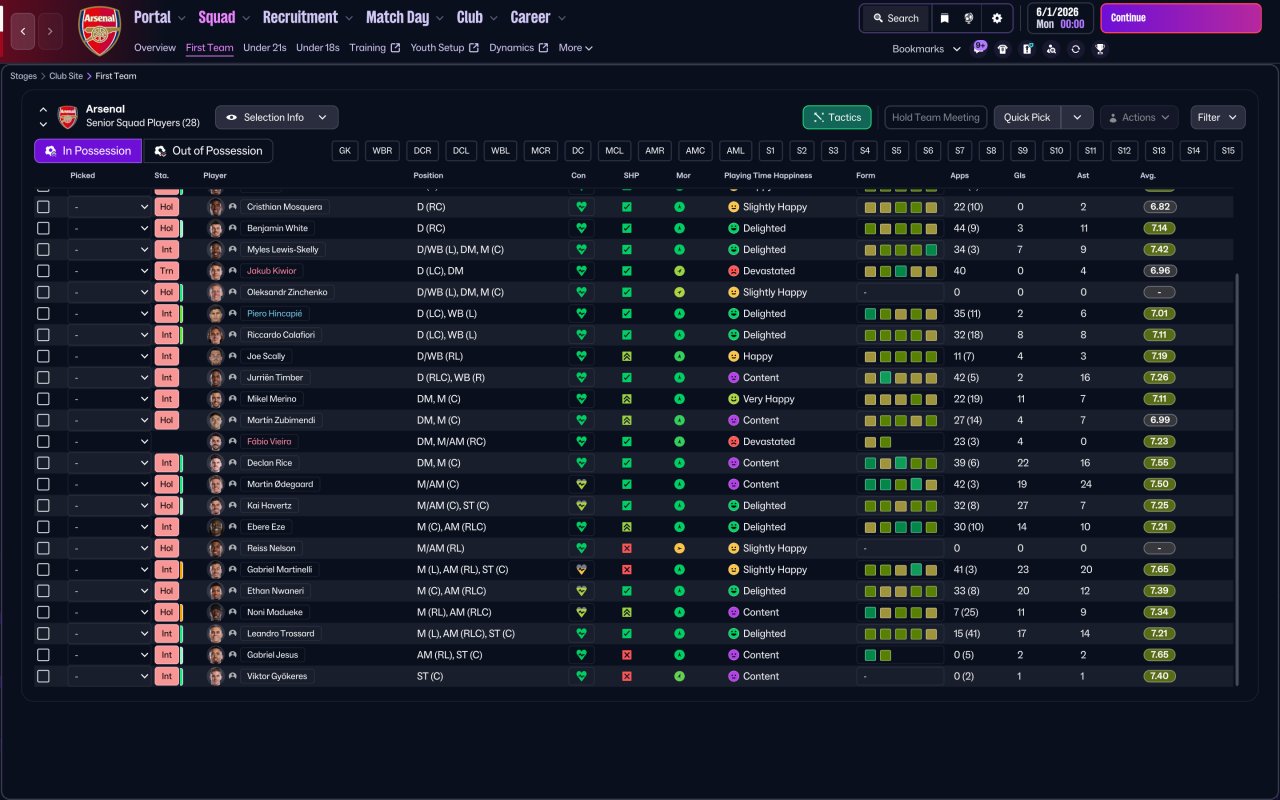Select the AMC position slot
Screen dimensions: 1280x800
695,151
